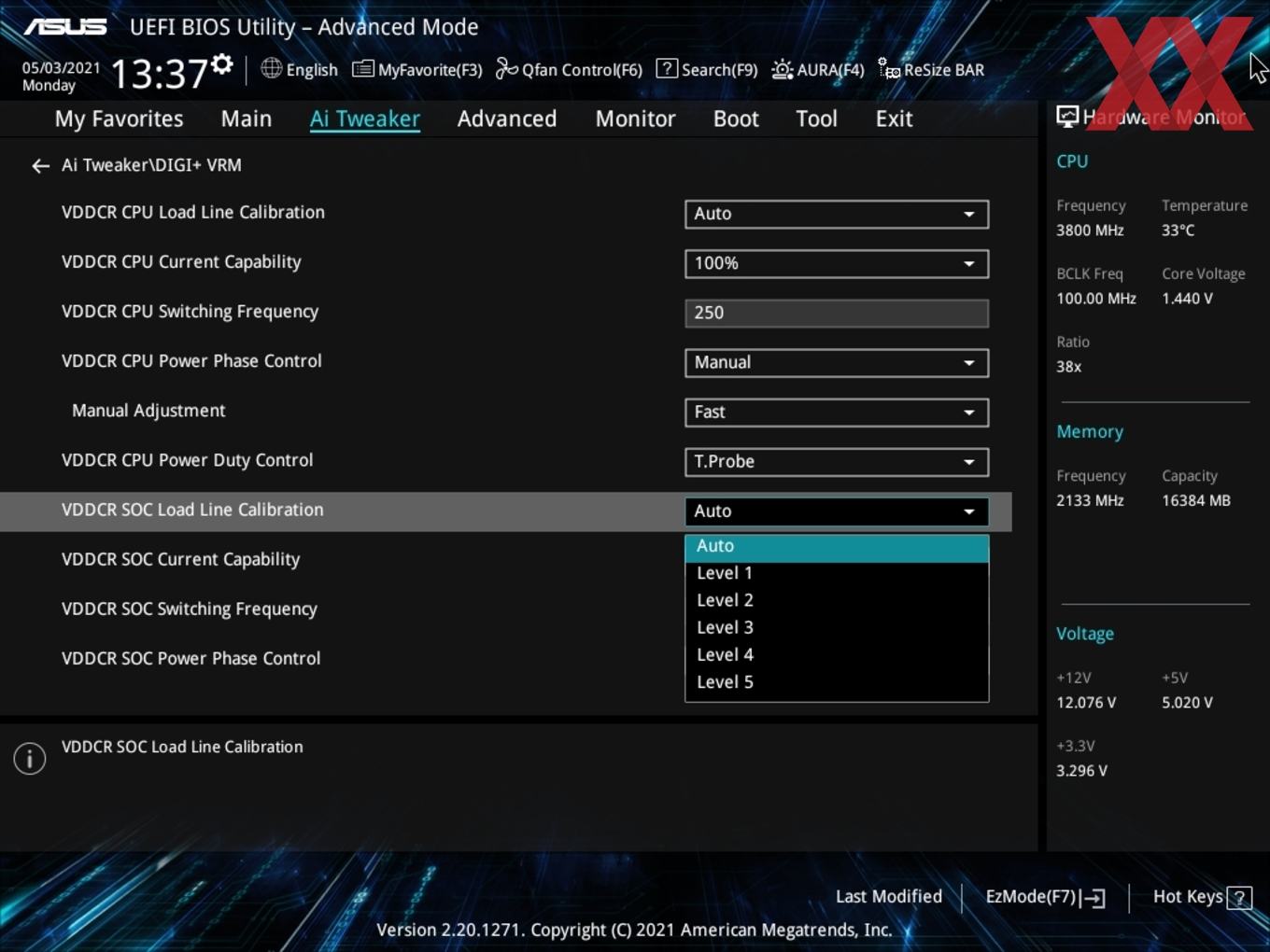This screenshot has width=1270, height=952.
Task: Click the globe language icon
Action: [271, 68]
